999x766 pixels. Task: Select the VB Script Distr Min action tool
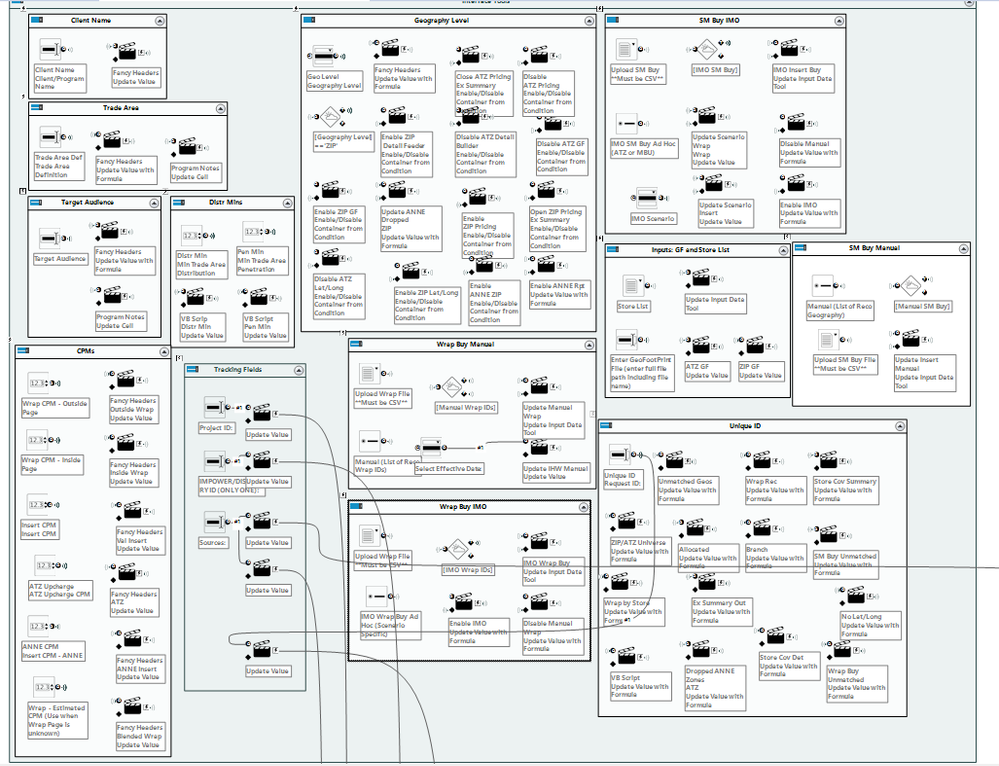point(194,296)
